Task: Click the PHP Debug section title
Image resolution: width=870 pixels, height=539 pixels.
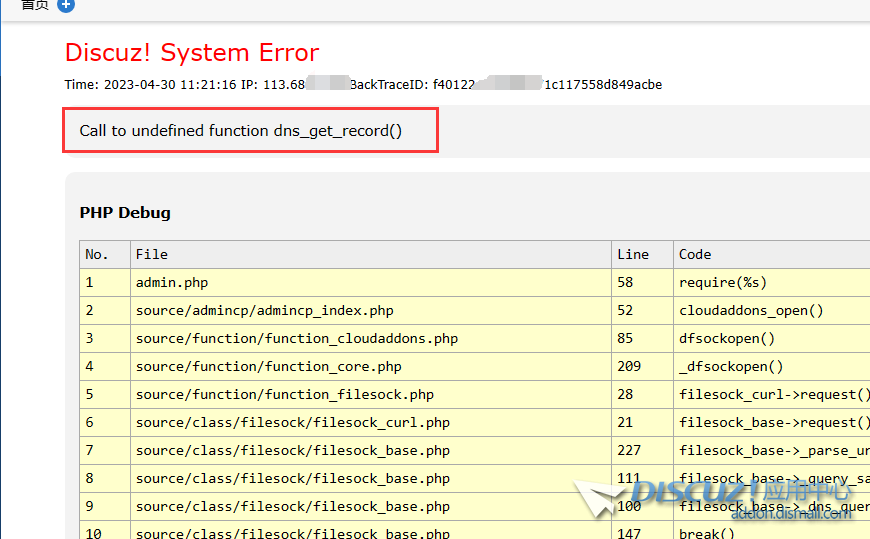Action: click(x=125, y=212)
